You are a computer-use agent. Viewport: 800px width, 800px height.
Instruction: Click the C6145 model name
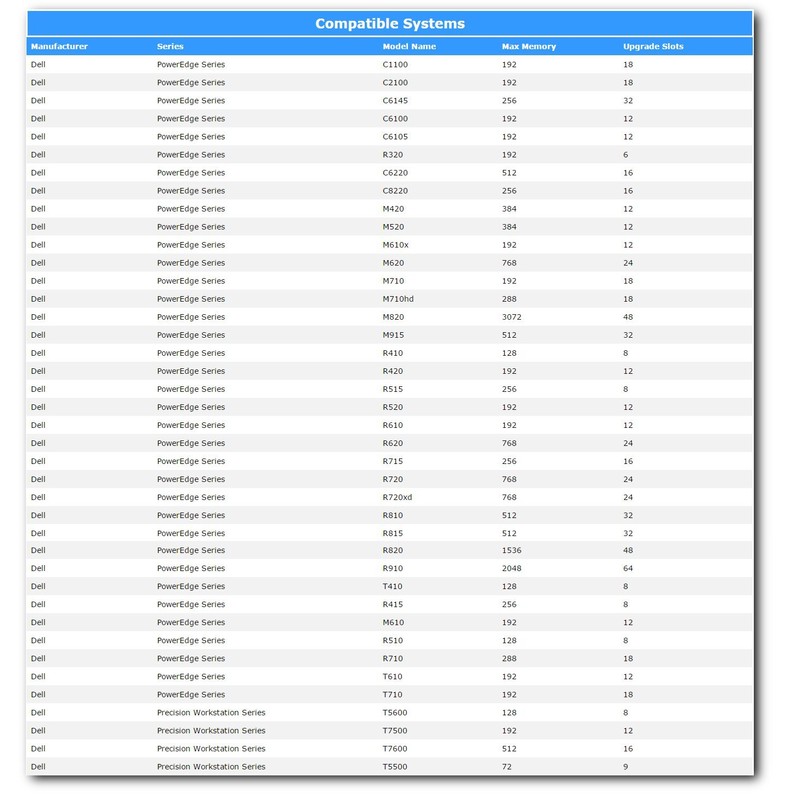(x=395, y=100)
